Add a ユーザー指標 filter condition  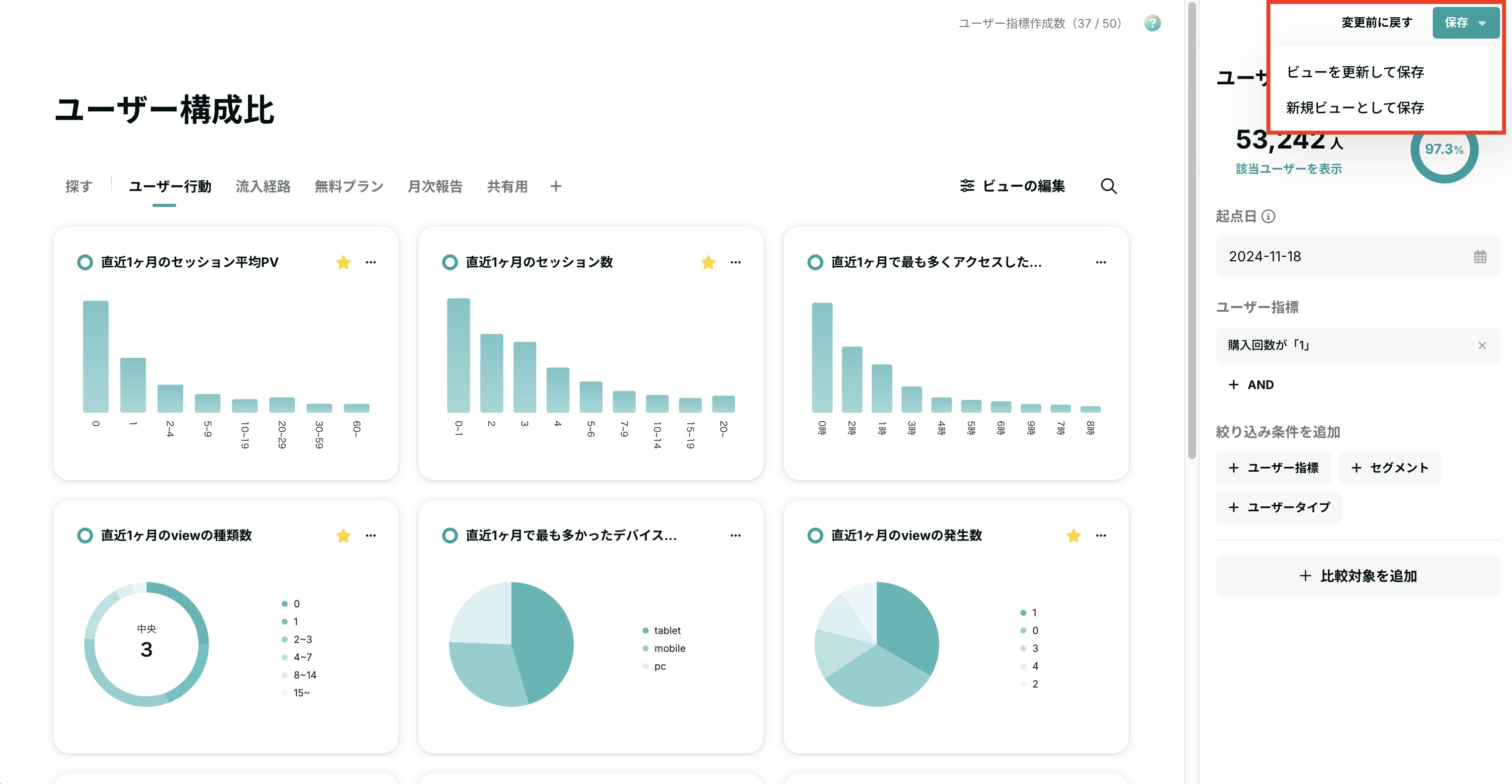pyautogui.click(x=1273, y=468)
